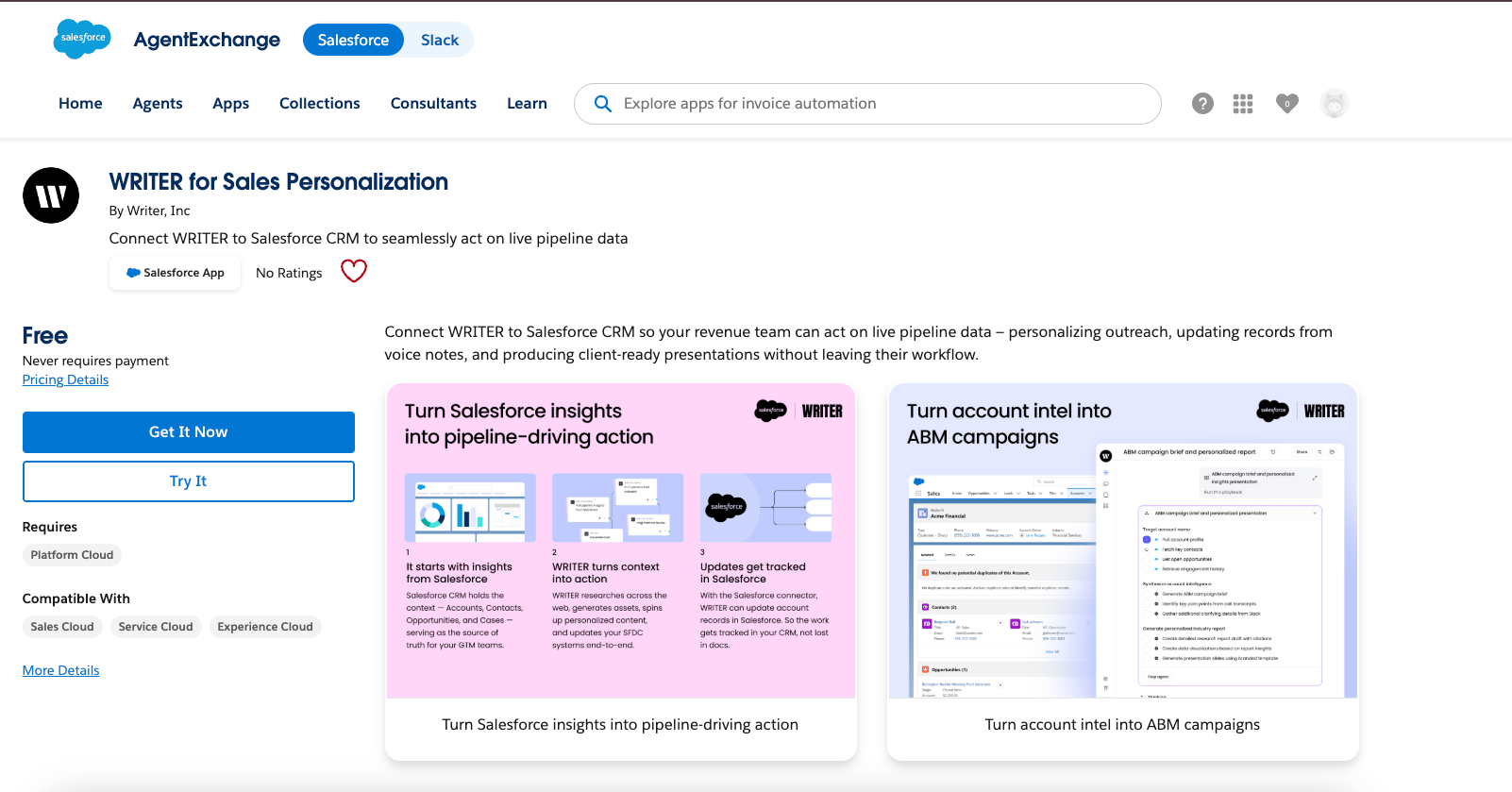The image size is (1512, 792).
Task: Open favorites heart icon in header
Action: 1287,104
